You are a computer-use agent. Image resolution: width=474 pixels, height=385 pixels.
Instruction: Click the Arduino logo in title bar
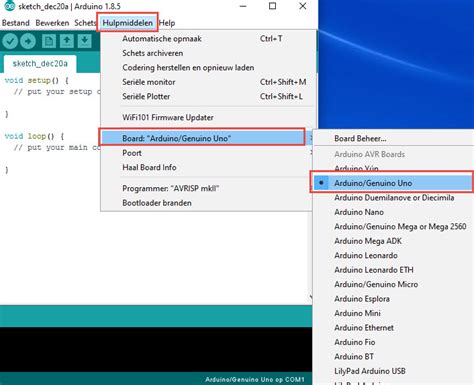[x=9, y=6]
